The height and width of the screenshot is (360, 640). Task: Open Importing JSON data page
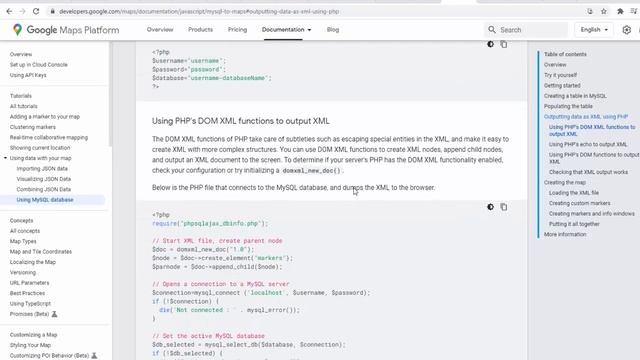click(x=42, y=169)
